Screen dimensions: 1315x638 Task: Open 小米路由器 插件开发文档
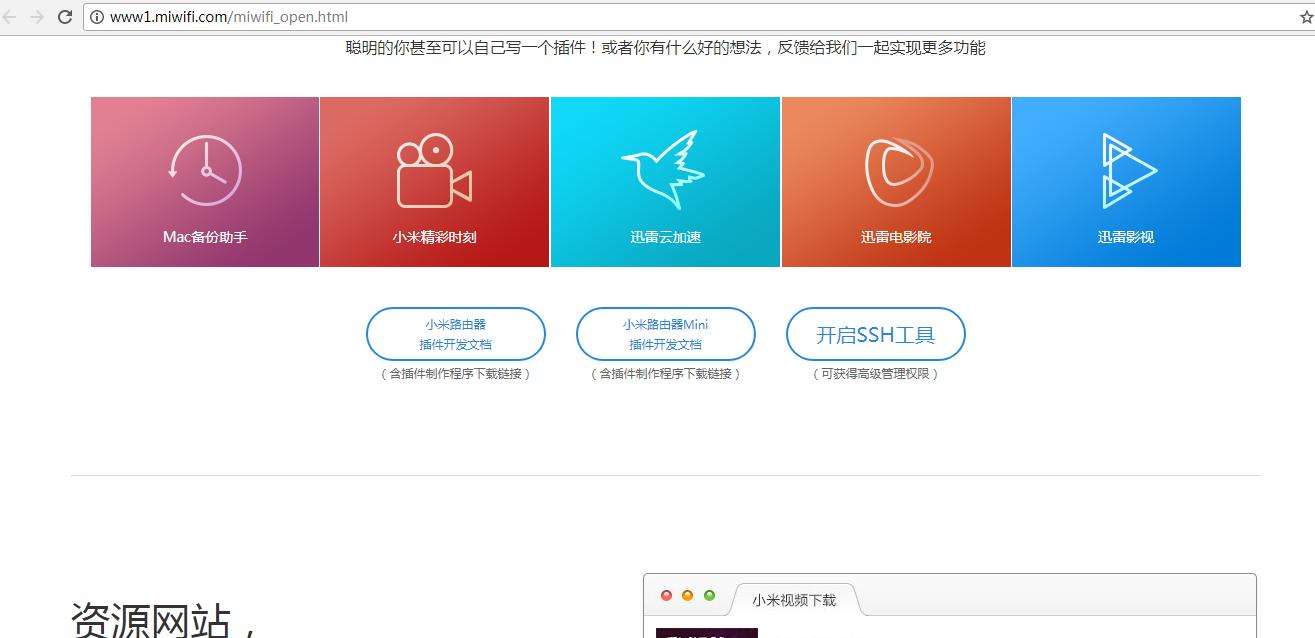coord(455,333)
